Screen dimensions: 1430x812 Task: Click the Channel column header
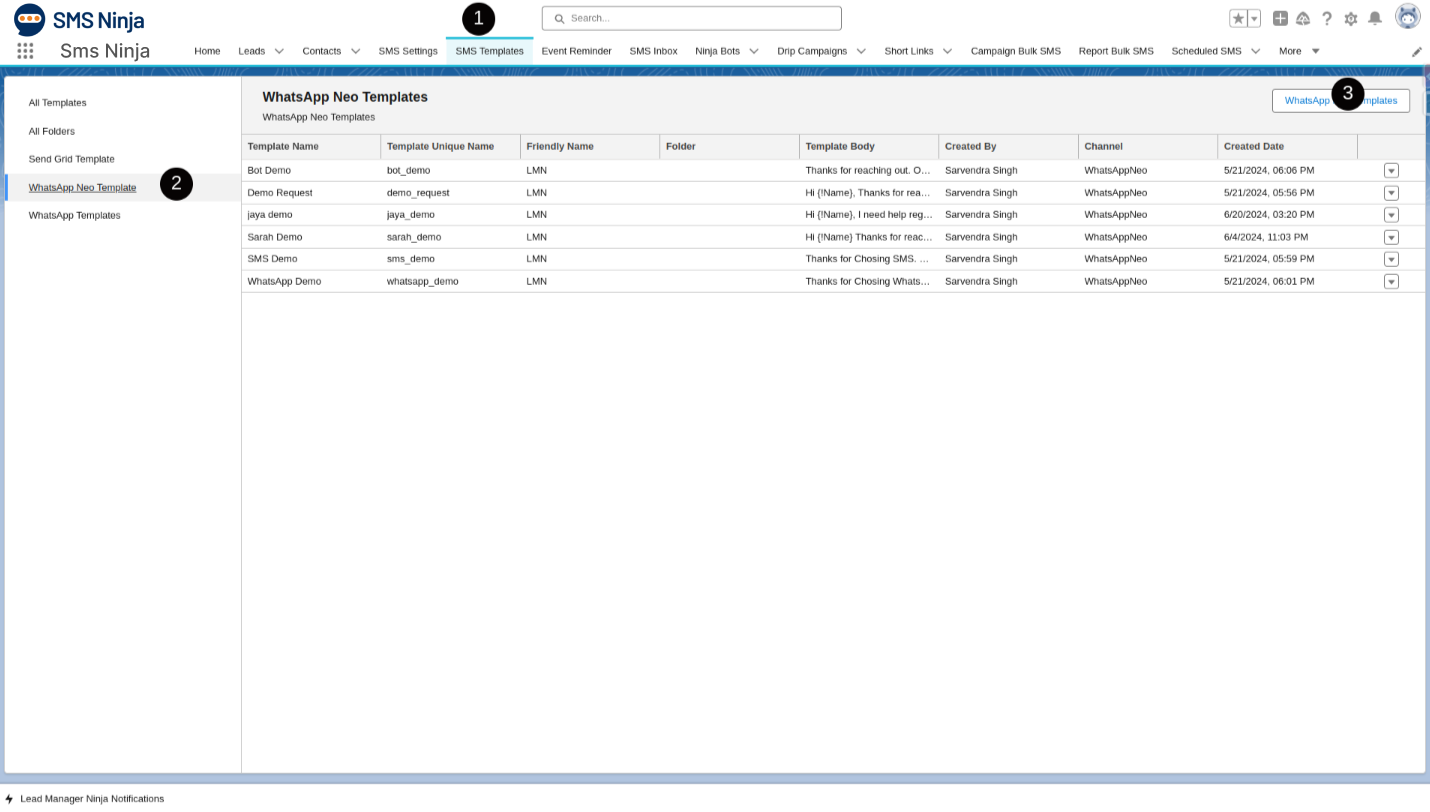coord(1148,147)
